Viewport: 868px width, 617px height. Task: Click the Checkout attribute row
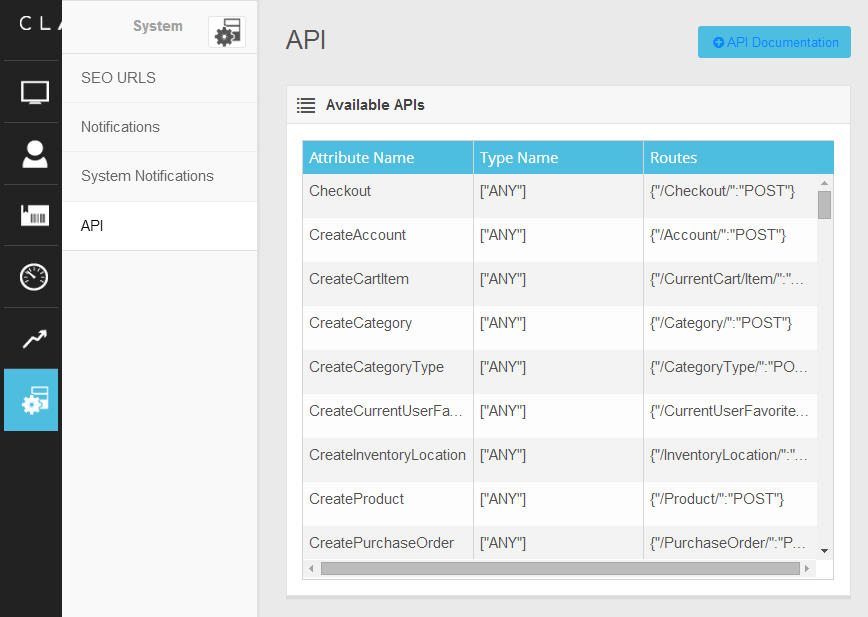[x=340, y=191]
